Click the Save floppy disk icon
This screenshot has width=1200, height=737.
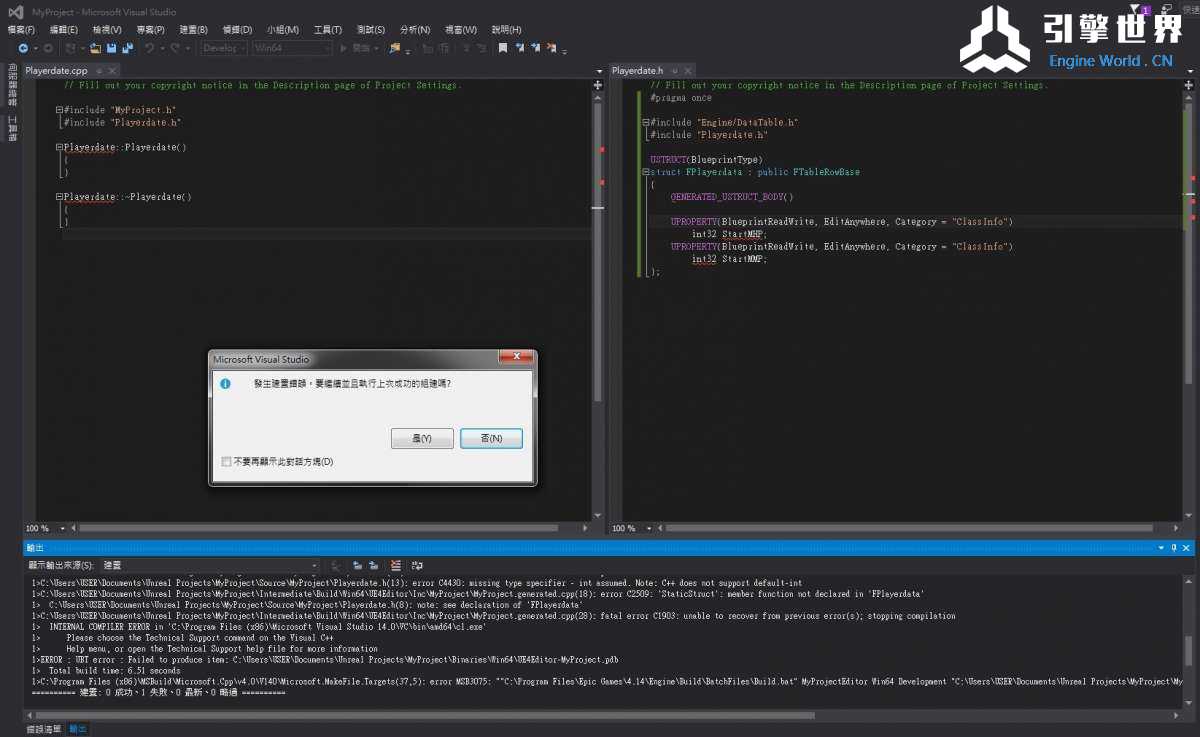coord(111,48)
